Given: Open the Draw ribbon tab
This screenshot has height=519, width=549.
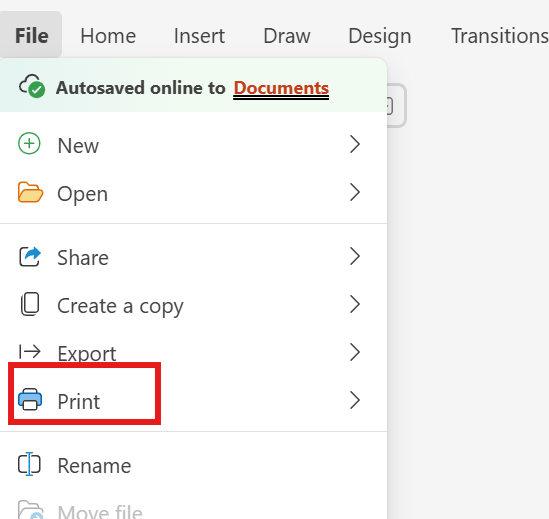Looking at the screenshot, I should coord(287,36).
